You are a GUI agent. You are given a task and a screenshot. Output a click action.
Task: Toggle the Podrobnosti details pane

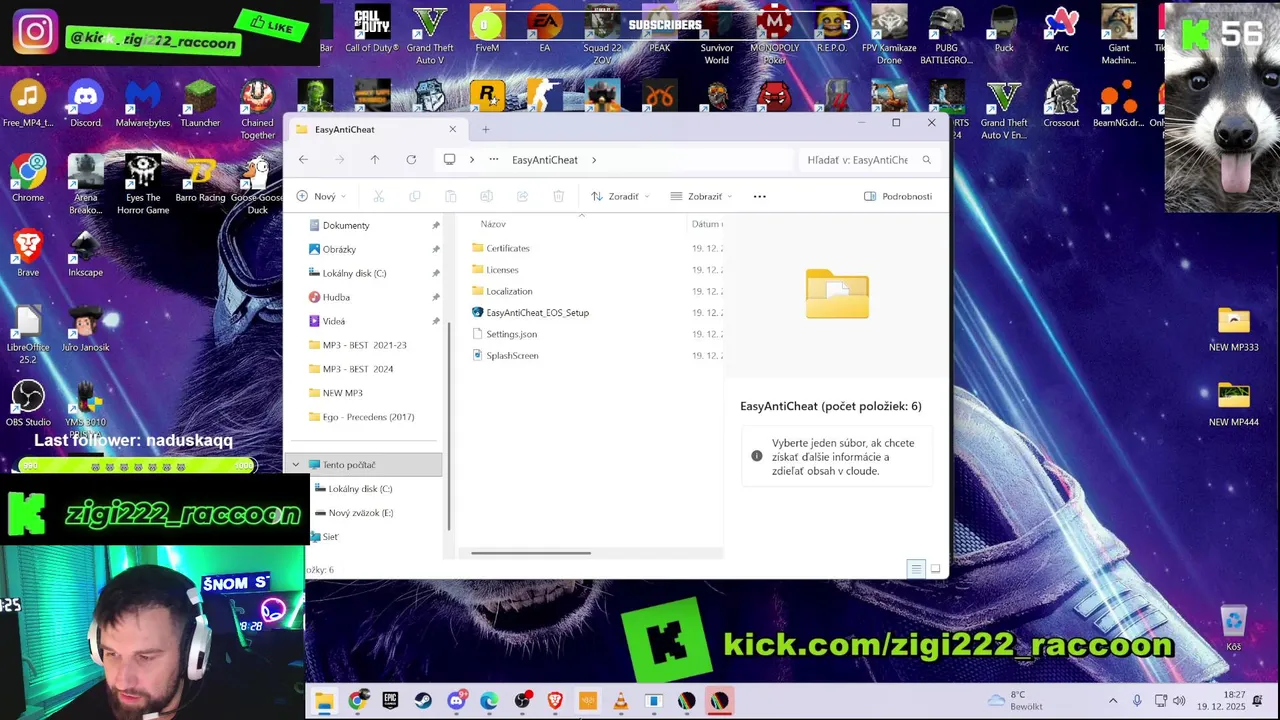tap(898, 197)
